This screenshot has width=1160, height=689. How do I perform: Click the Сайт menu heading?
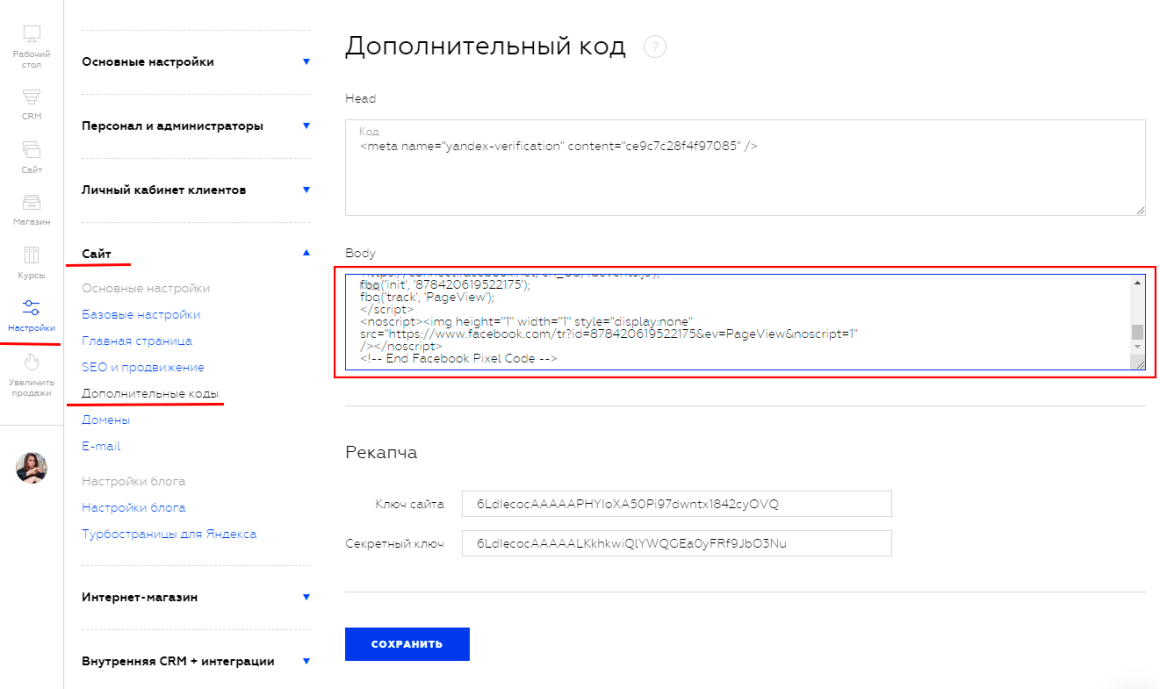point(96,254)
